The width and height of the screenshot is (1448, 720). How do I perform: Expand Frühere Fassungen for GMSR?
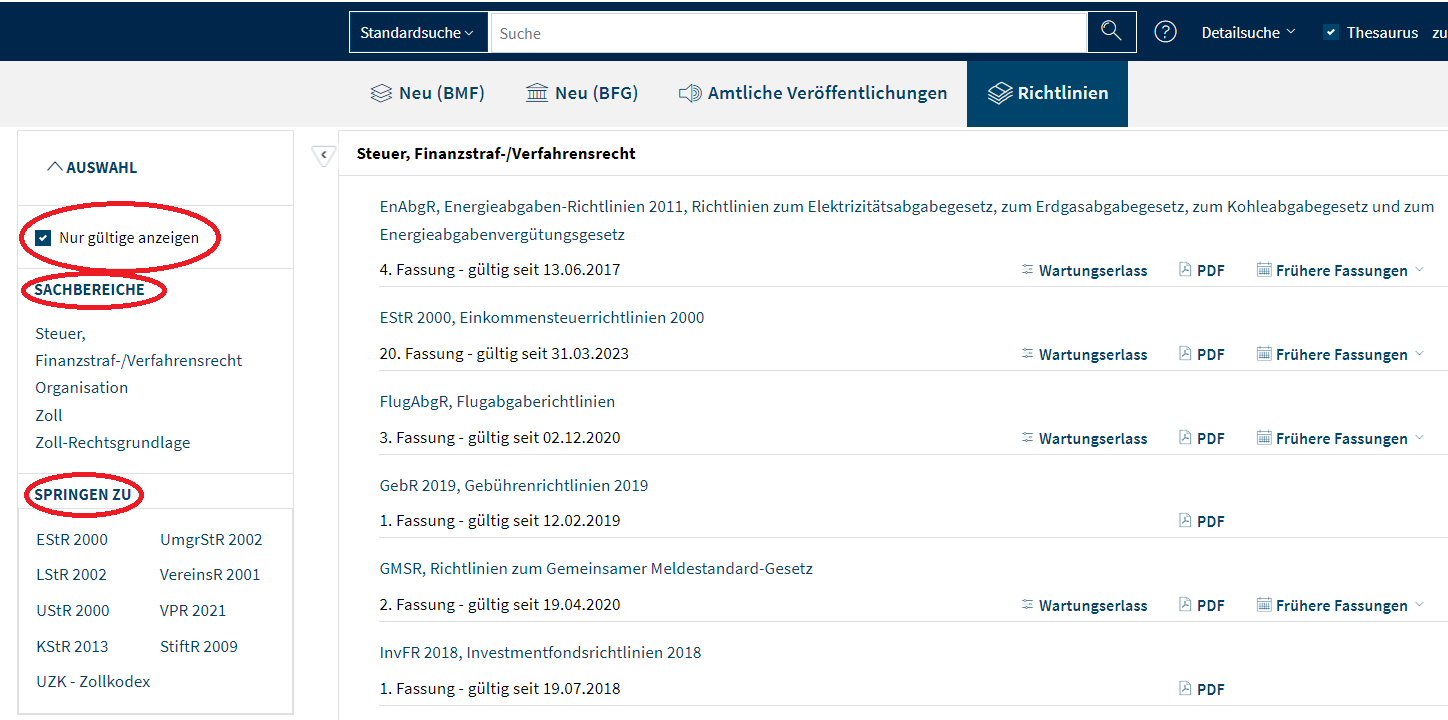[x=1340, y=605]
